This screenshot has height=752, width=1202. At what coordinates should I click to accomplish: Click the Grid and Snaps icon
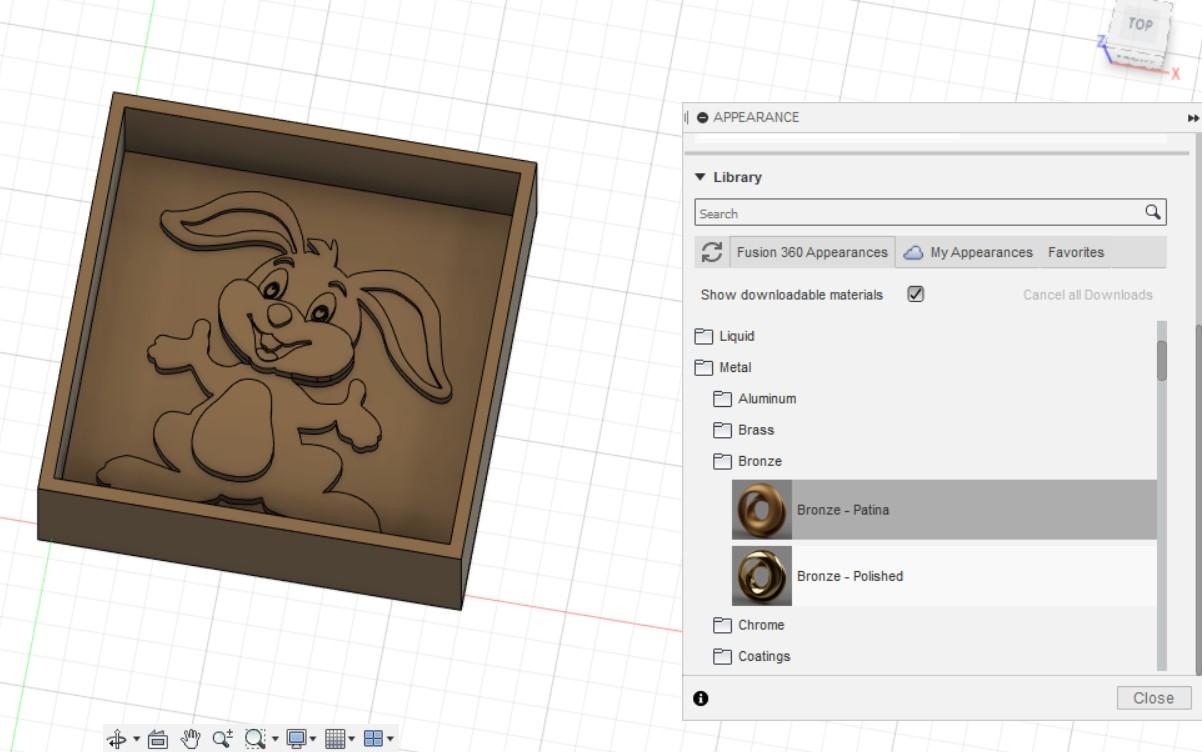335,739
